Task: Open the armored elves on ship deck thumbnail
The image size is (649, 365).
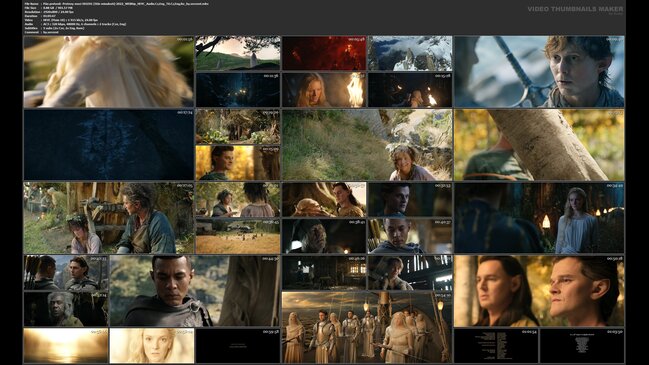Action: (x=367, y=327)
